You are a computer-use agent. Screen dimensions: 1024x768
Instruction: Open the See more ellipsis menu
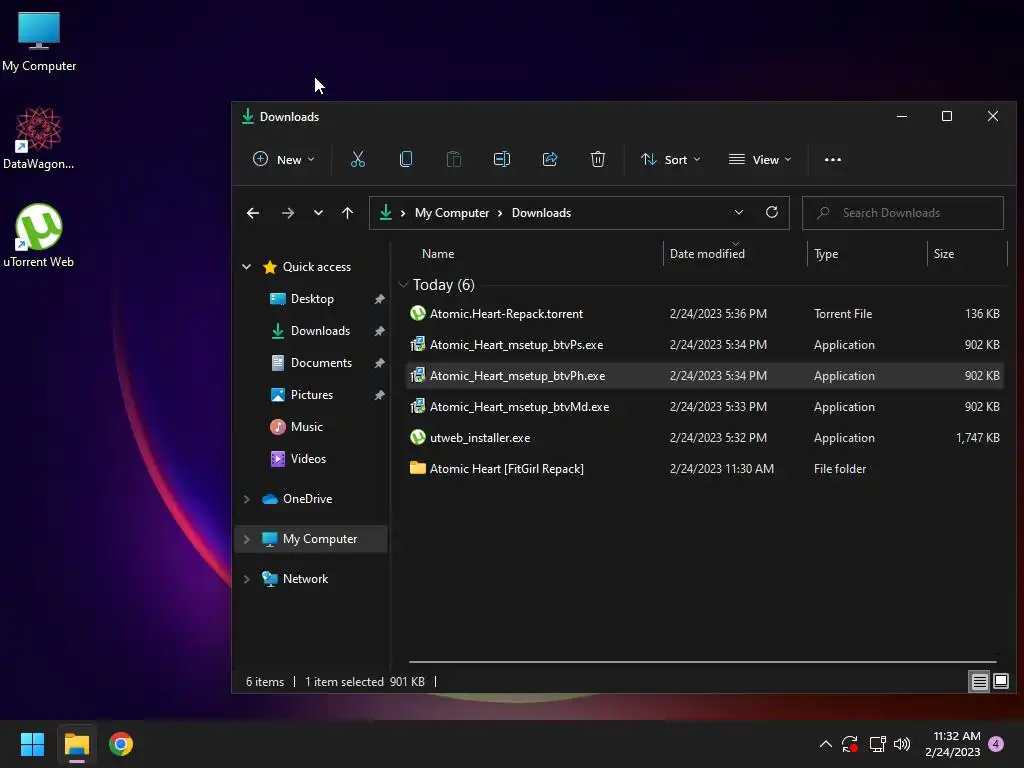(833, 159)
